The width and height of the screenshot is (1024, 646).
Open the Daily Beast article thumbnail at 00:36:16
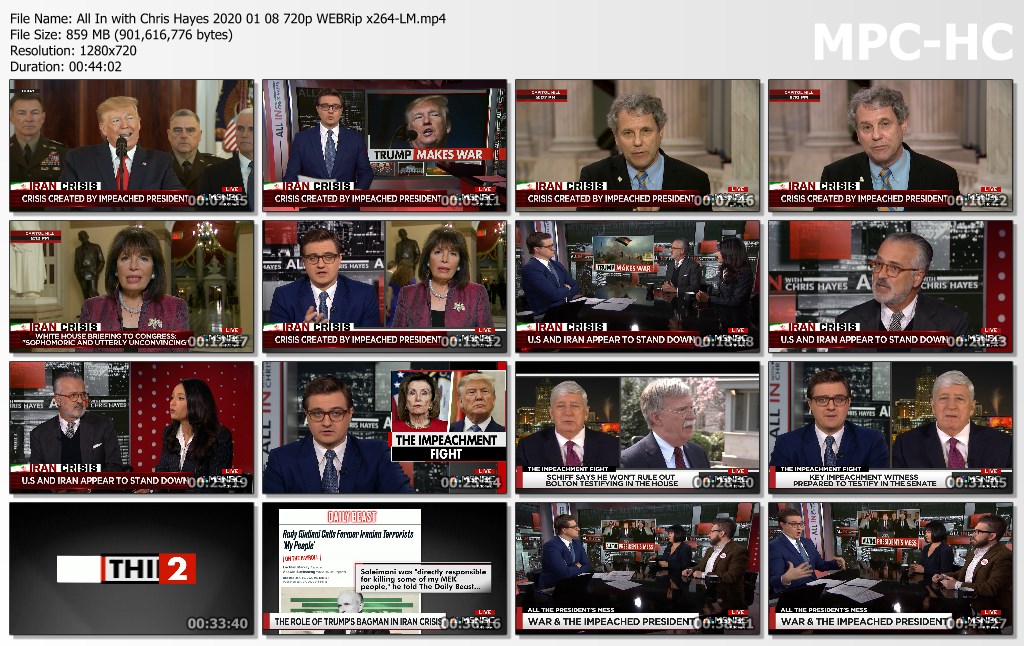pyautogui.click(x=385, y=568)
